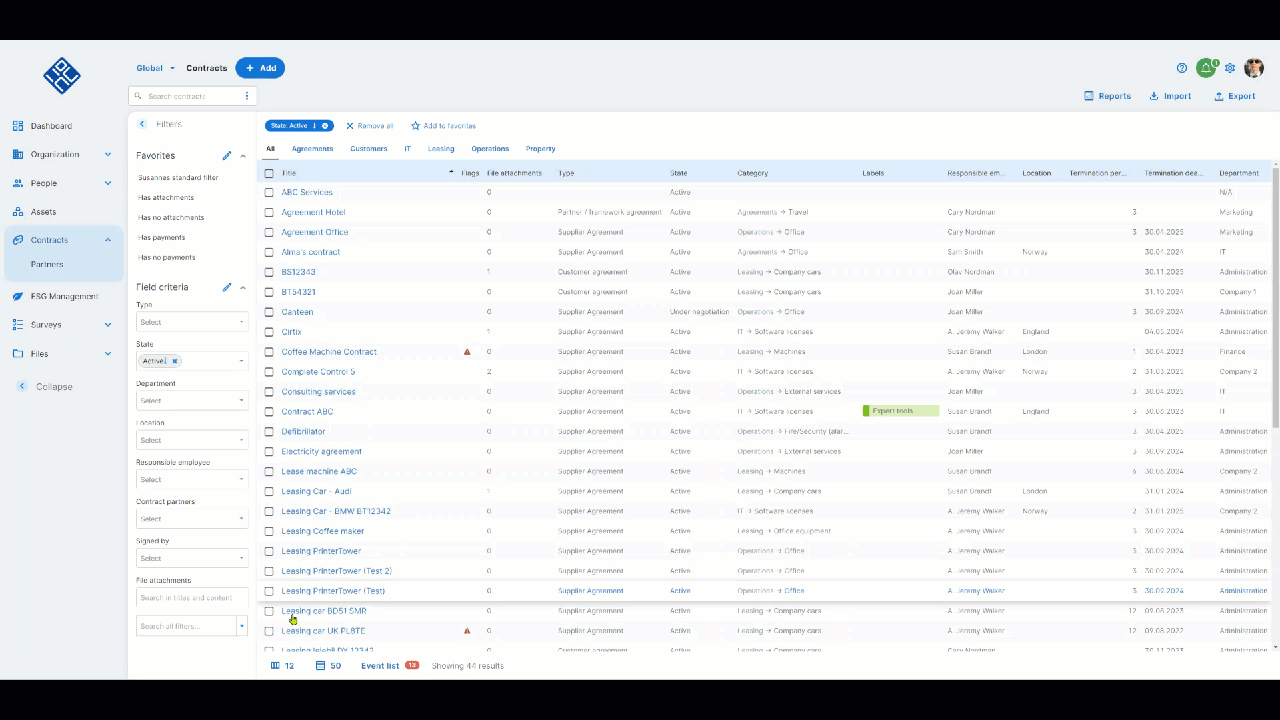1280x720 pixels.
Task: Open the settings gear icon
Action: (1230, 68)
